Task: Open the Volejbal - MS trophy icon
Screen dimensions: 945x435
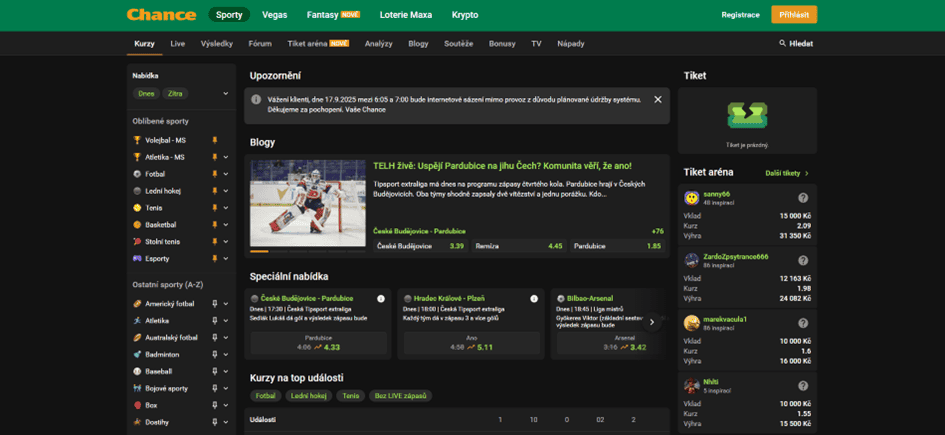Action: pyautogui.click(x=137, y=140)
